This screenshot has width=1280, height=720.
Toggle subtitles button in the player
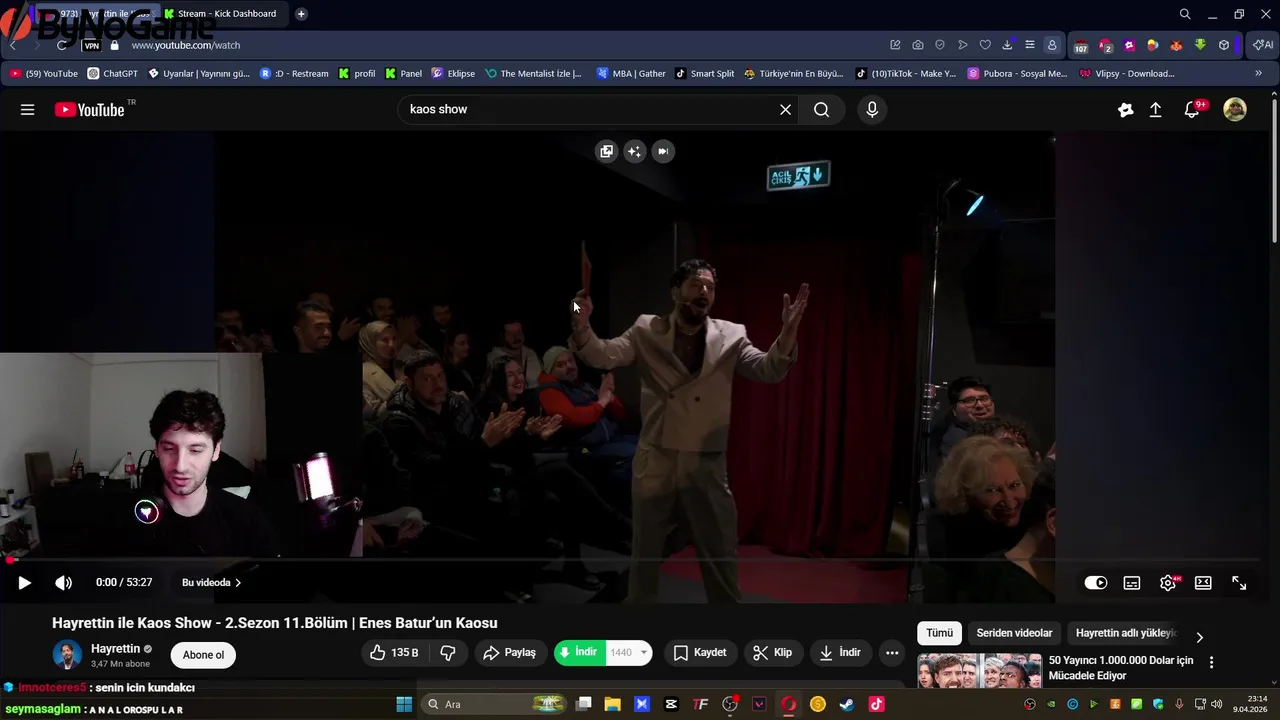tap(1132, 583)
